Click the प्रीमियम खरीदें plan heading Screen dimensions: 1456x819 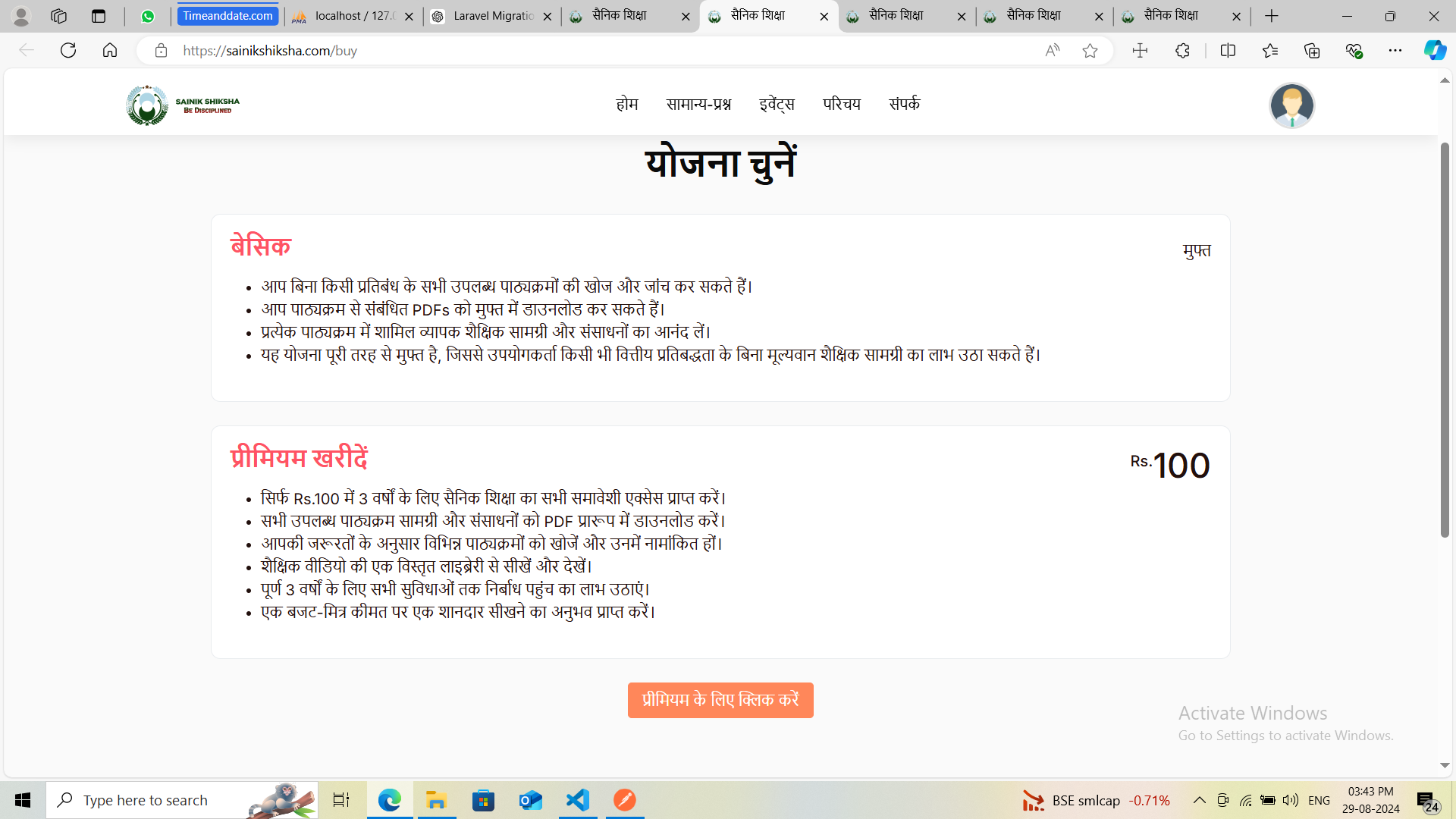point(300,458)
